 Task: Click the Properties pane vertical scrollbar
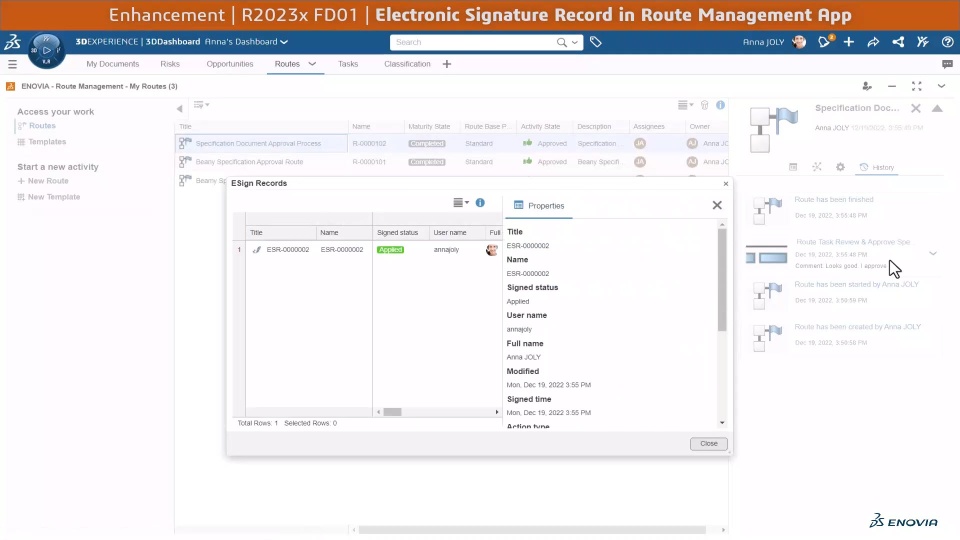pyautogui.click(x=722, y=281)
